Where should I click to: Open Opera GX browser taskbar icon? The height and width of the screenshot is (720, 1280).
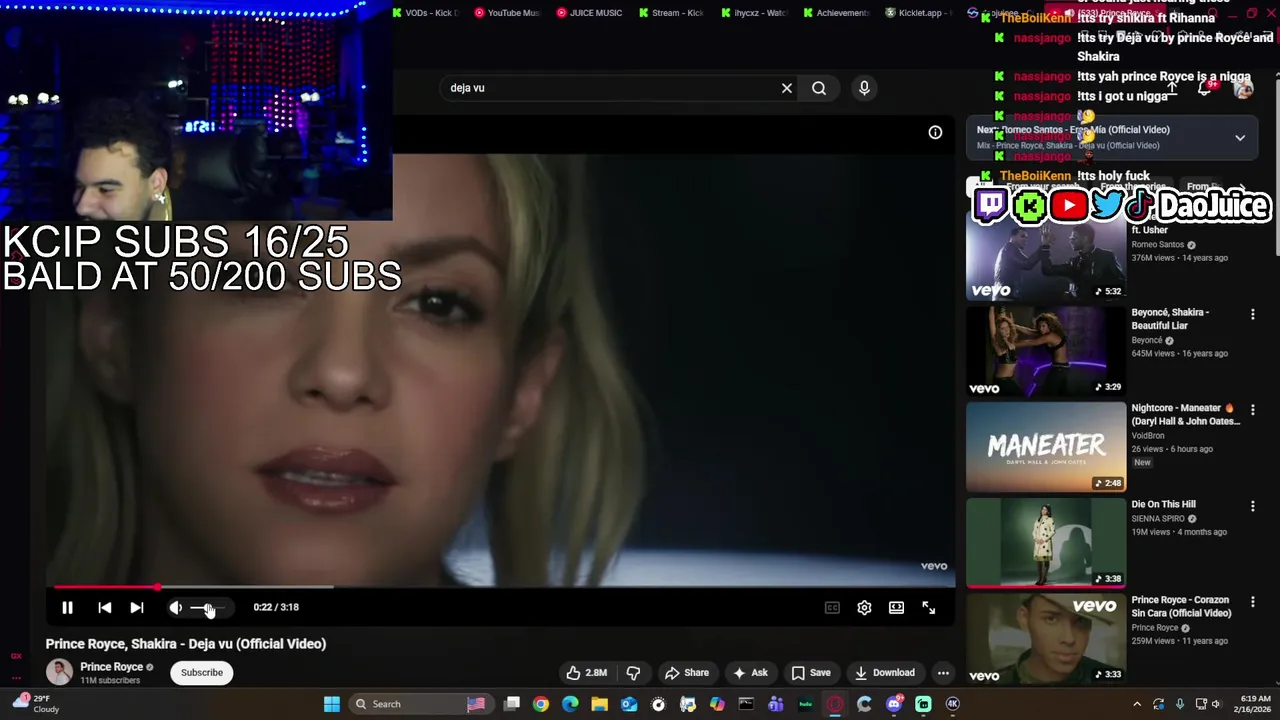coord(835,704)
